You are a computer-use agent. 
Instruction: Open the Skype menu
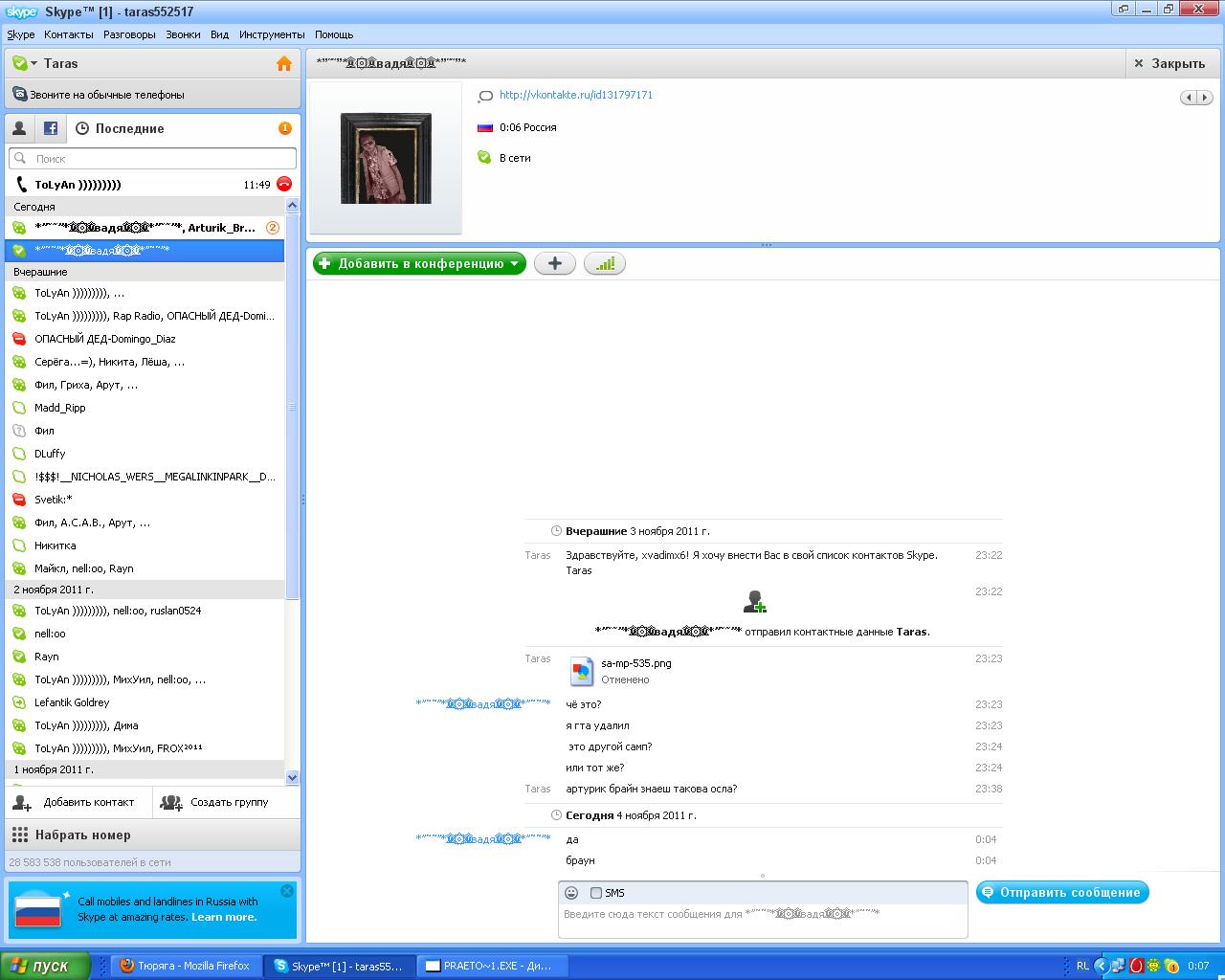[20, 34]
